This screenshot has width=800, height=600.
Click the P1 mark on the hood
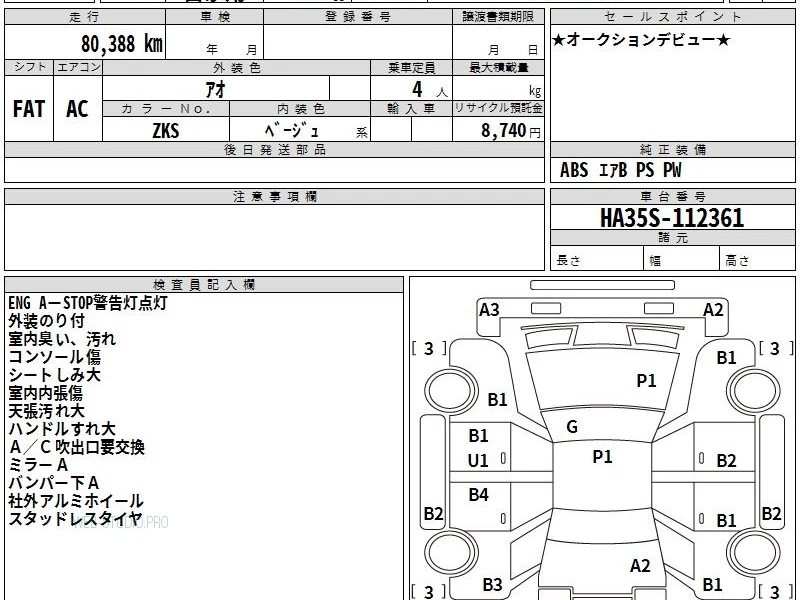[x=646, y=381]
